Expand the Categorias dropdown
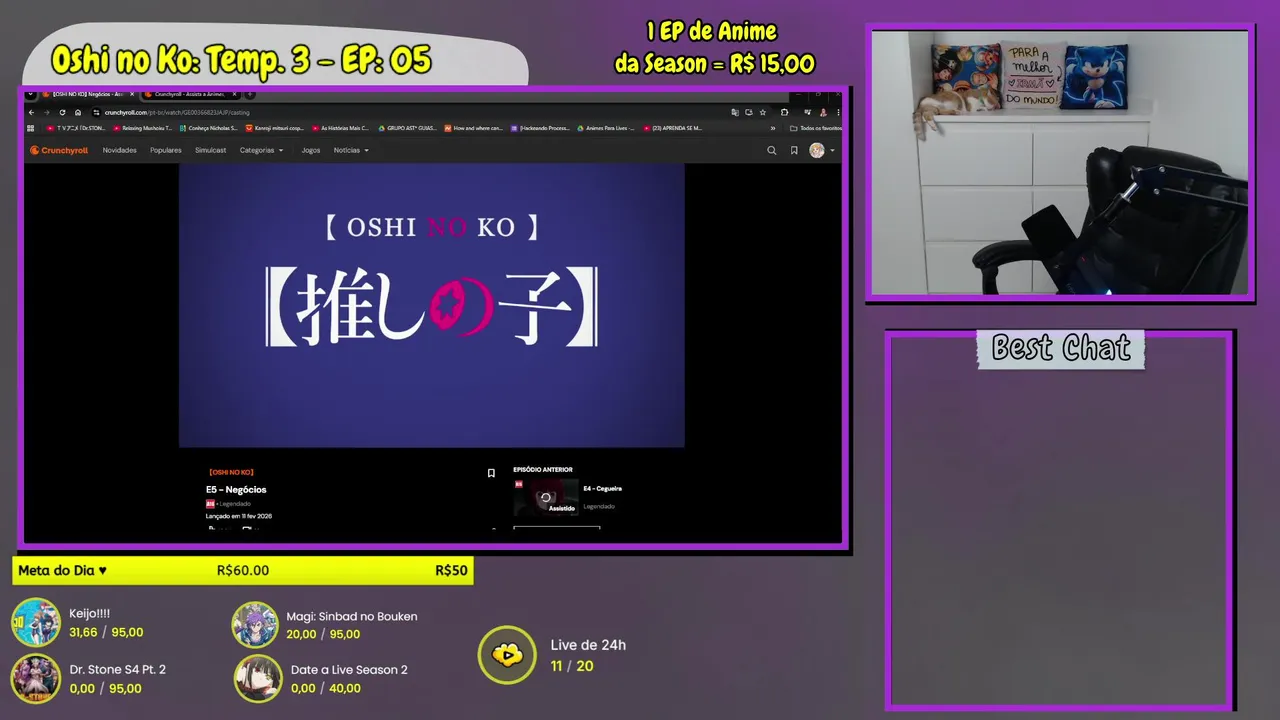This screenshot has width=1280, height=720. click(261, 150)
